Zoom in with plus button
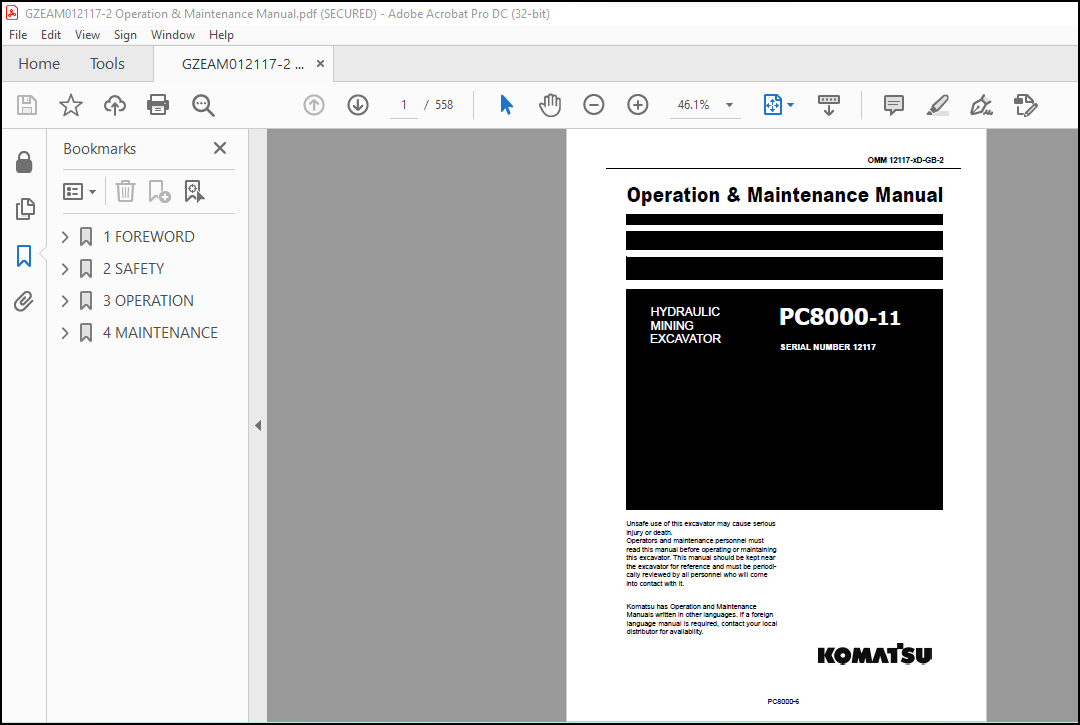1080x725 pixels. (638, 105)
